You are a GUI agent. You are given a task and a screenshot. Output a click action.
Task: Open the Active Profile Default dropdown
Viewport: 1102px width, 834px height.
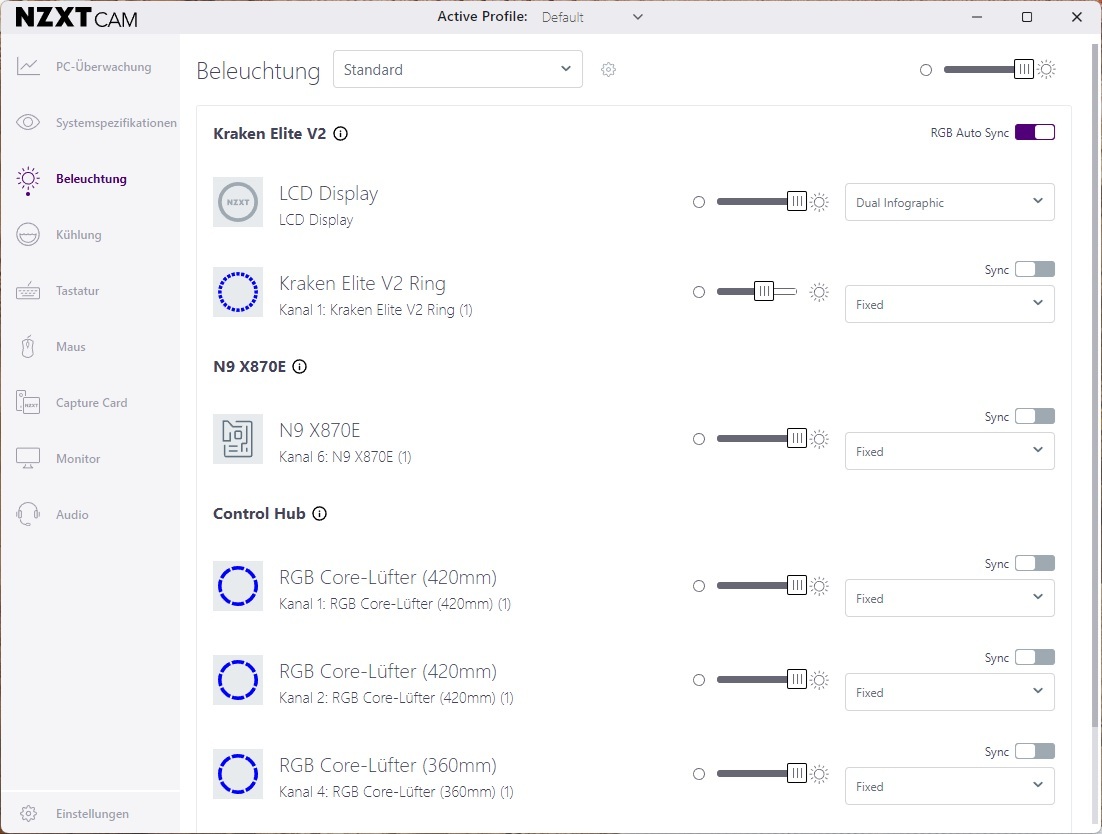(x=592, y=17)
